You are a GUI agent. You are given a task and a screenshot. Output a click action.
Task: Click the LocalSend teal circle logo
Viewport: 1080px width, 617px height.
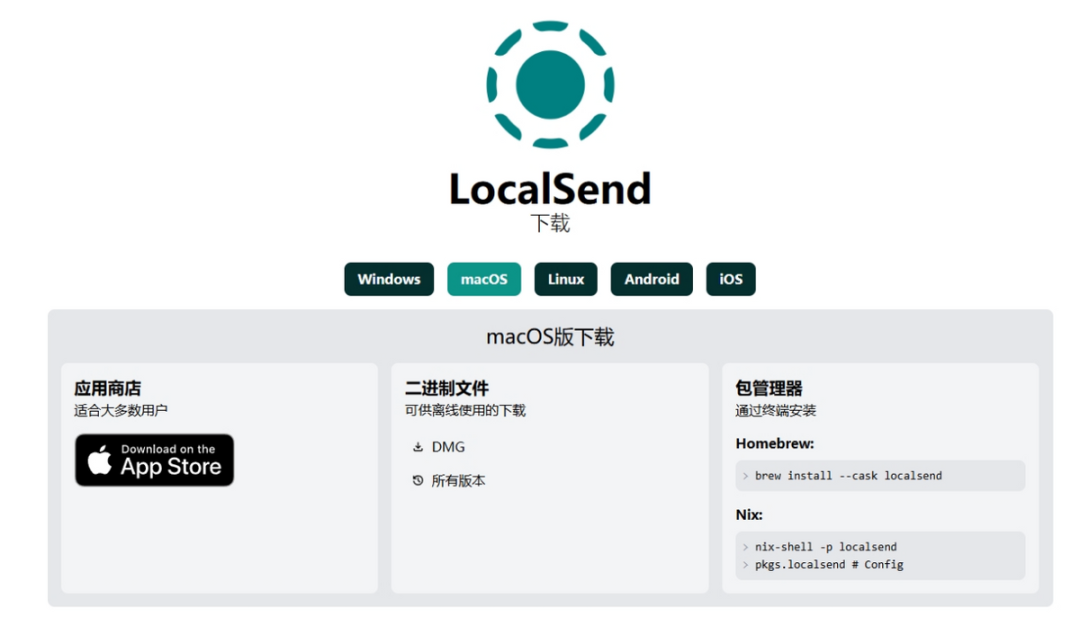[x=550, y=85]
